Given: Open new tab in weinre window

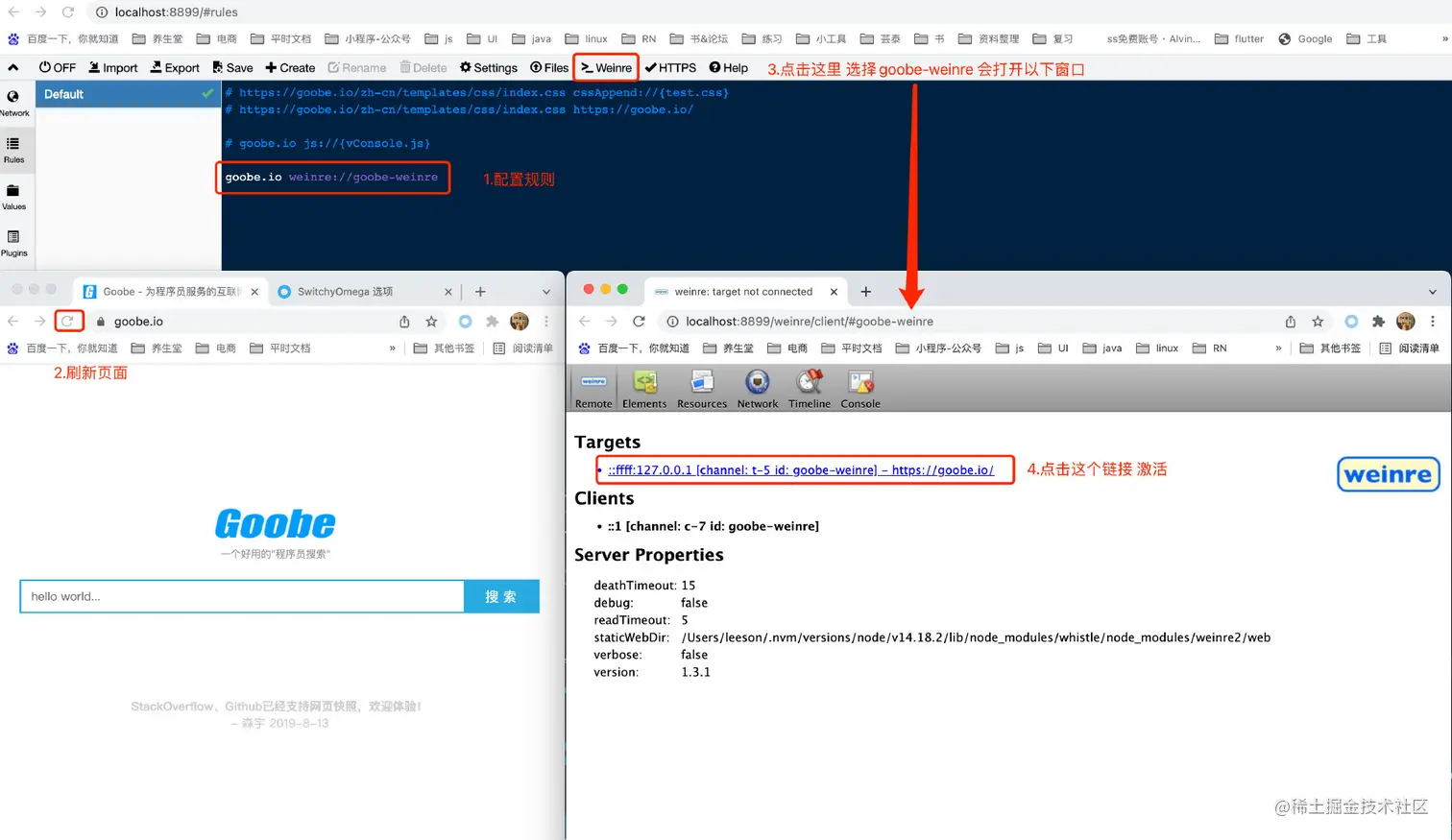Looking at the screenshot, I should 866,292.
